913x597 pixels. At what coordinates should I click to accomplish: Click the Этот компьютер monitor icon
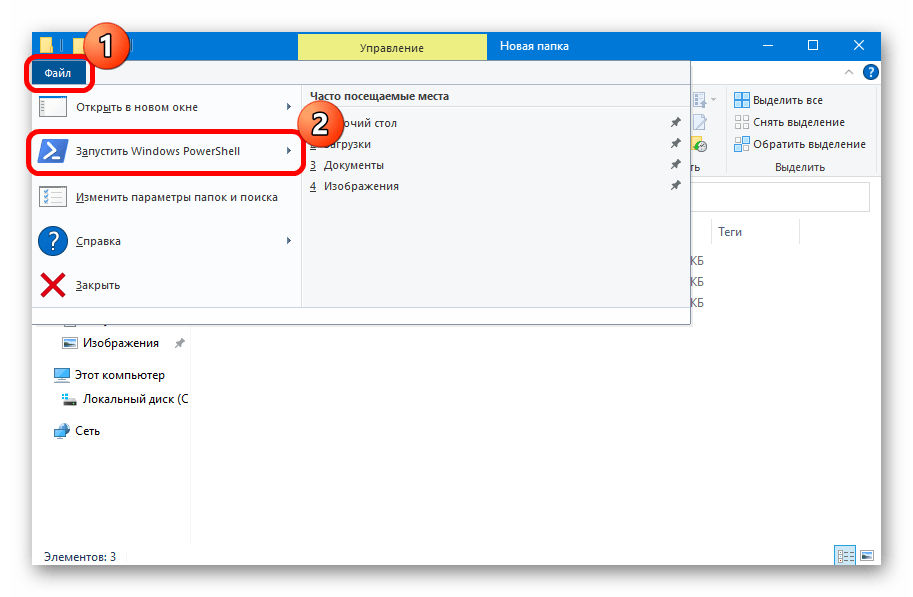[x=62, y=375]
